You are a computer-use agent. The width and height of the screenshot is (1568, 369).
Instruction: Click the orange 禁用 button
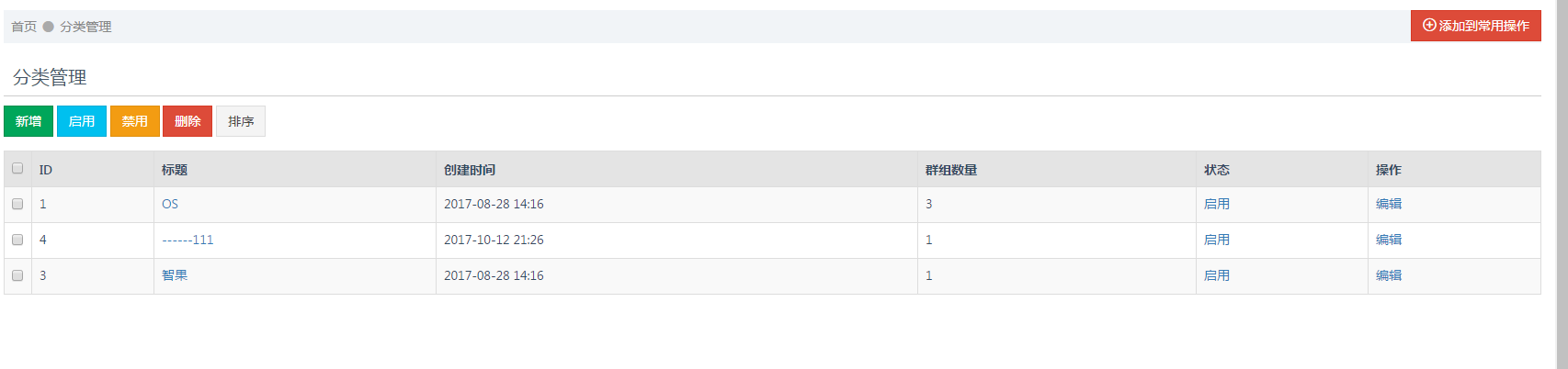(x=135, y=121)
